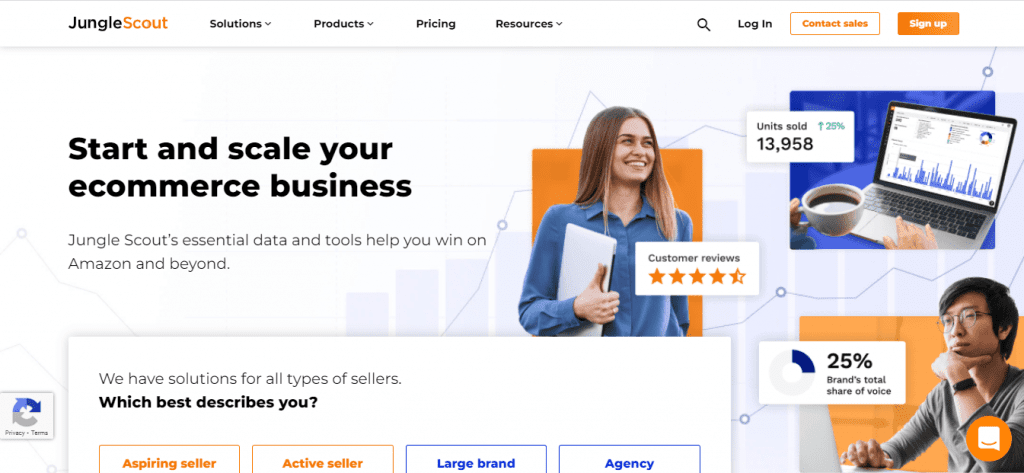Open the orange chat bubble widget
1024x473 pixels.
[x=989, y=438]
